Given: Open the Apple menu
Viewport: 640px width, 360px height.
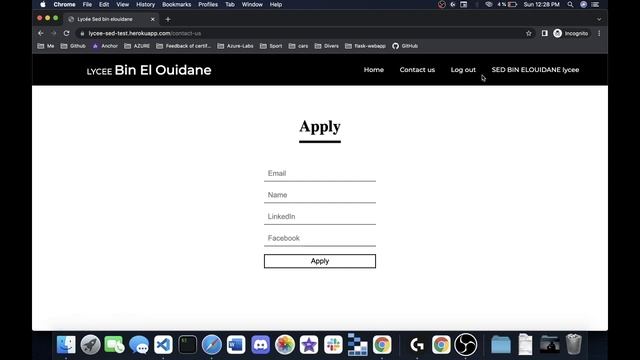Looking at the screenshot, I should (43, 4).
